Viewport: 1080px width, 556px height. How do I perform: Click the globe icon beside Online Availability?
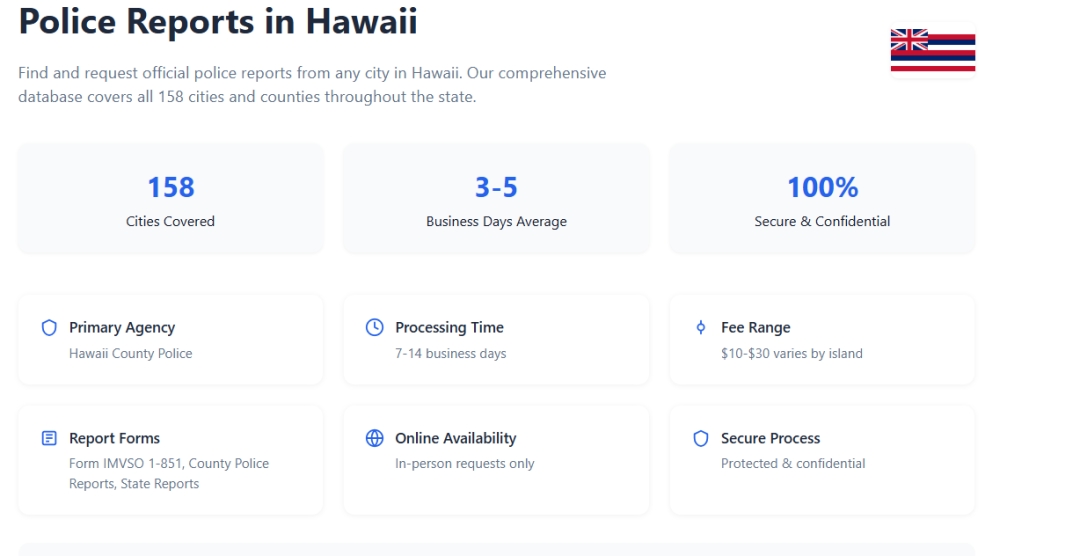tap(375, 438)
